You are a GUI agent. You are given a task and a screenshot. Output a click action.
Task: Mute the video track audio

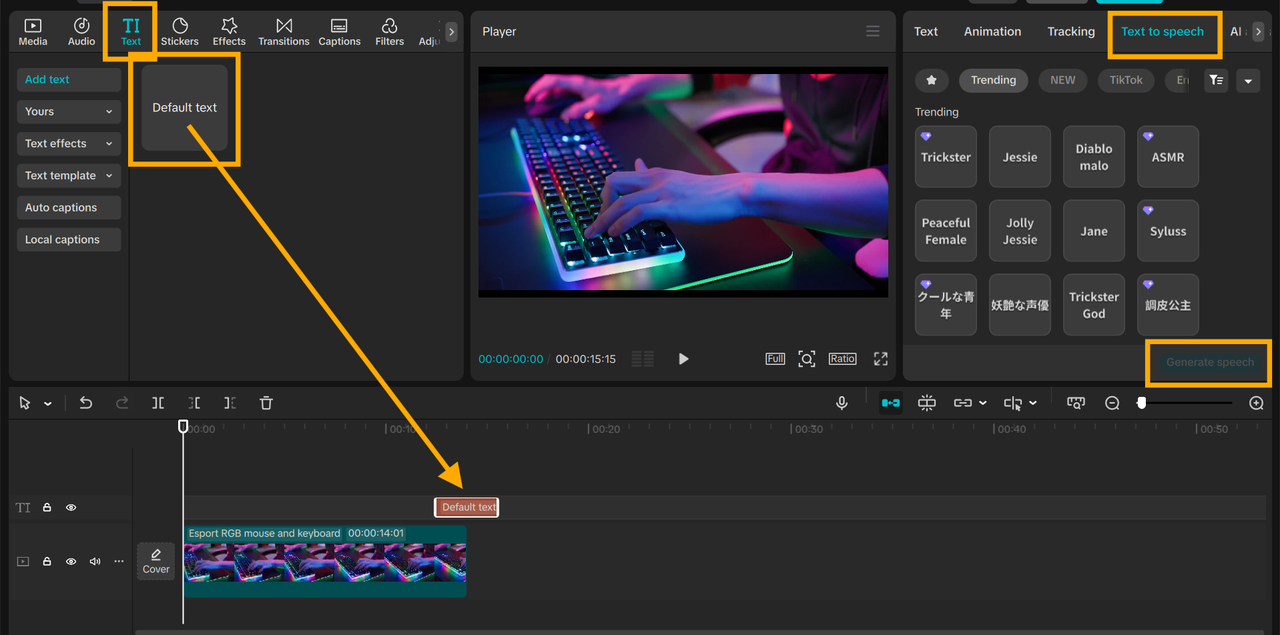tap(95, 562)
